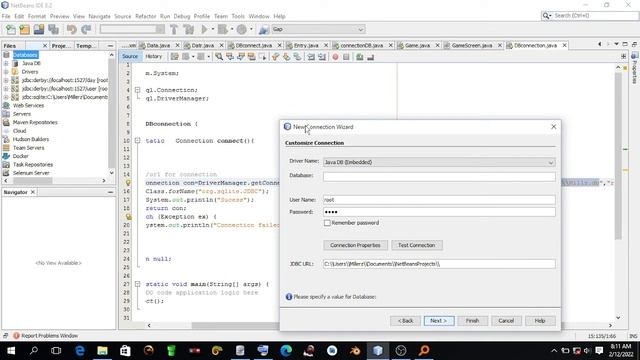The height and width of the screenshot is (360, 640).
Task: Click the Open Project toolbar icon
Action: [39, 29]
